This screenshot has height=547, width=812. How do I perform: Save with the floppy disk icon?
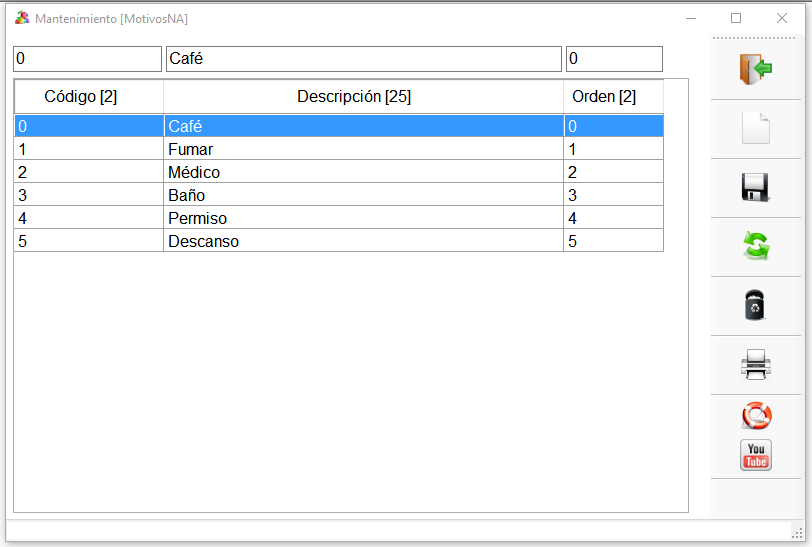[756, 187]
